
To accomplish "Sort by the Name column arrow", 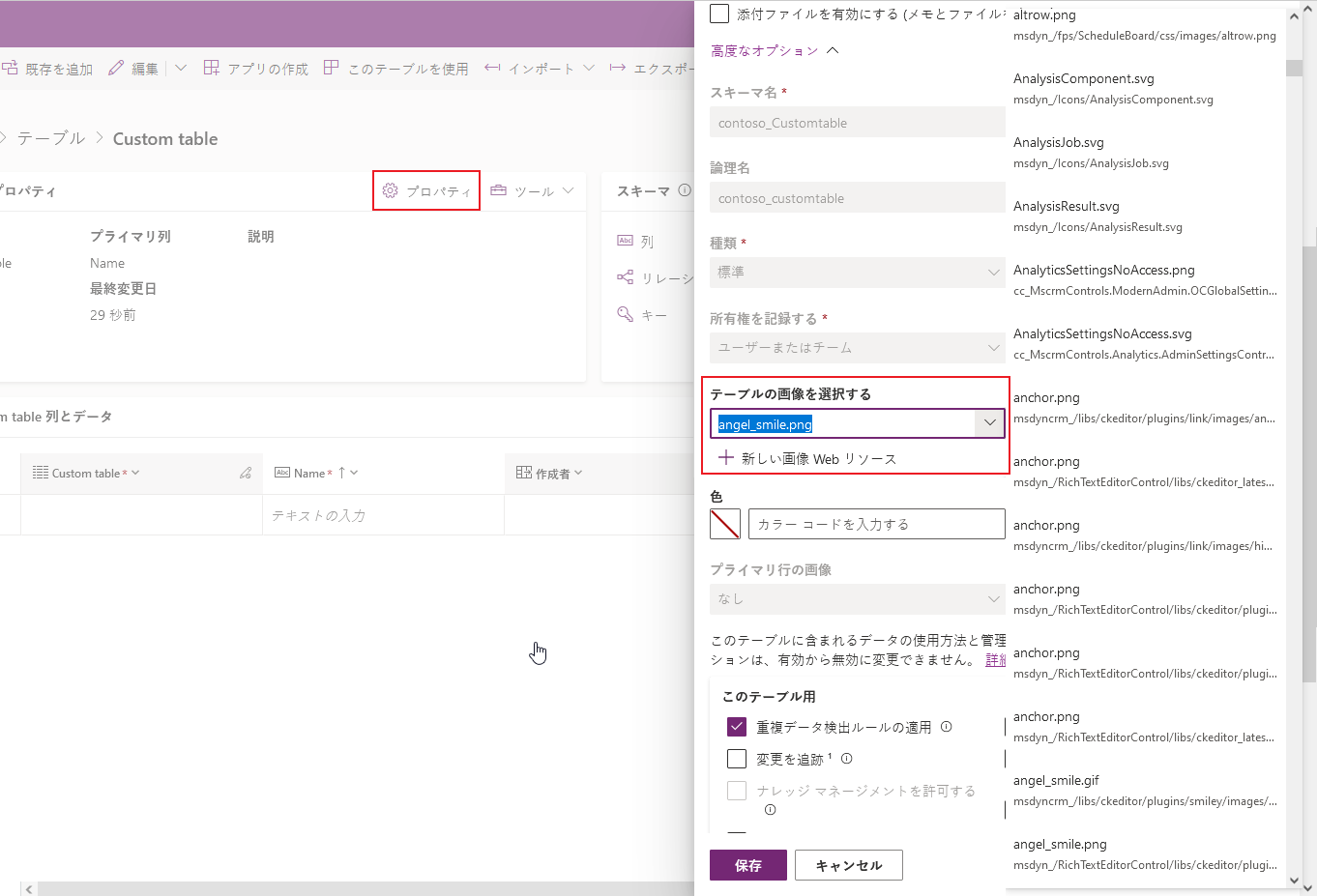I will (x=341, y=473).
